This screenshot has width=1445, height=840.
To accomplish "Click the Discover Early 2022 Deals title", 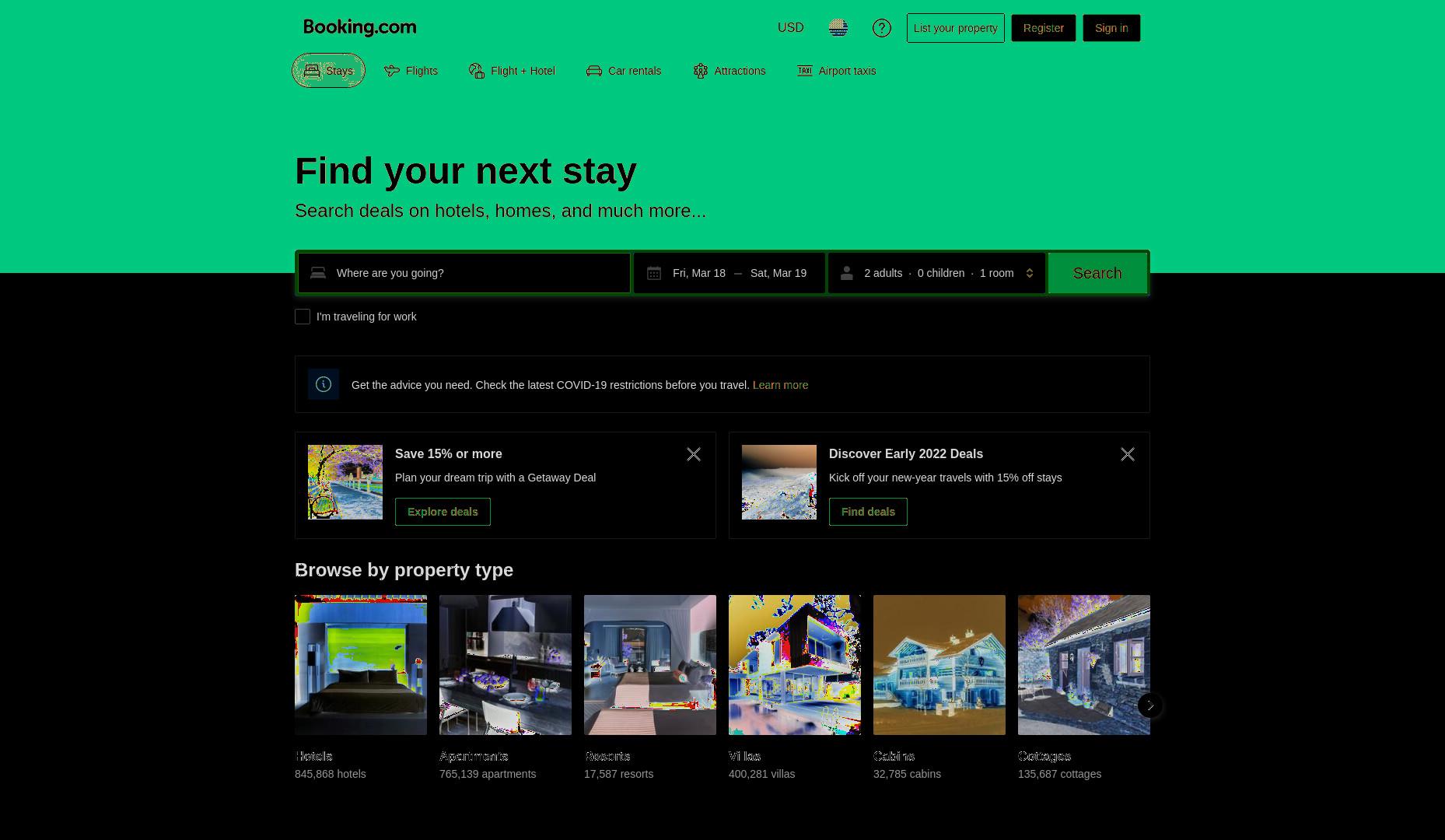I will point(906,453).
